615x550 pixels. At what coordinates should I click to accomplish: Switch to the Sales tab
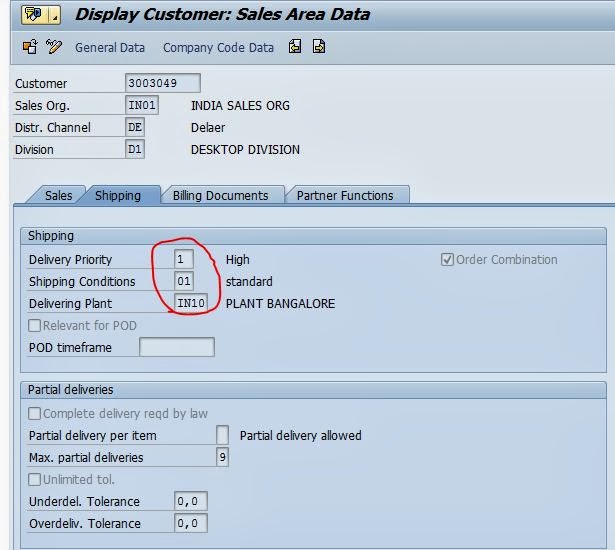[58, 195]
